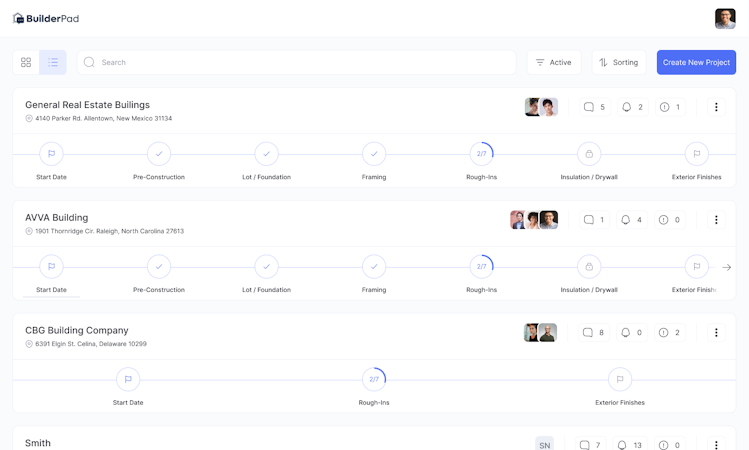Open comments for CBG Building Company
Image resolution: width=749 pixels, height=450 pixels.
pyautogui.click(x=594, y=332)
